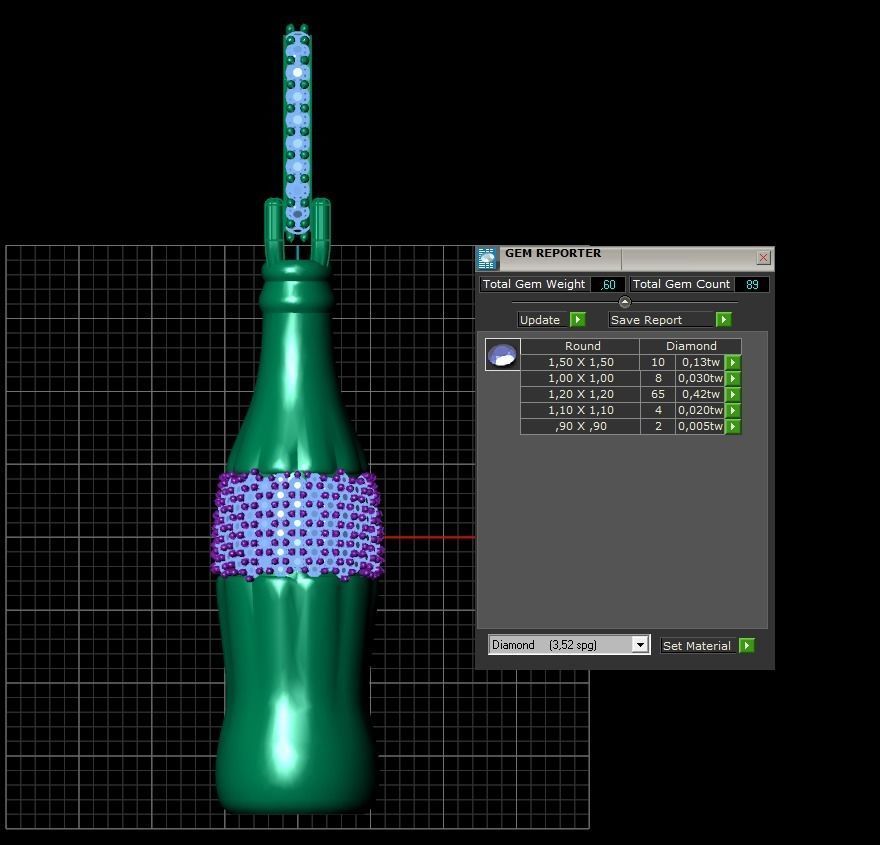The width and height of the screenshot is (880, 845).
Task: Click the GEM REPORTER title bar
Action: coord(626,257)
